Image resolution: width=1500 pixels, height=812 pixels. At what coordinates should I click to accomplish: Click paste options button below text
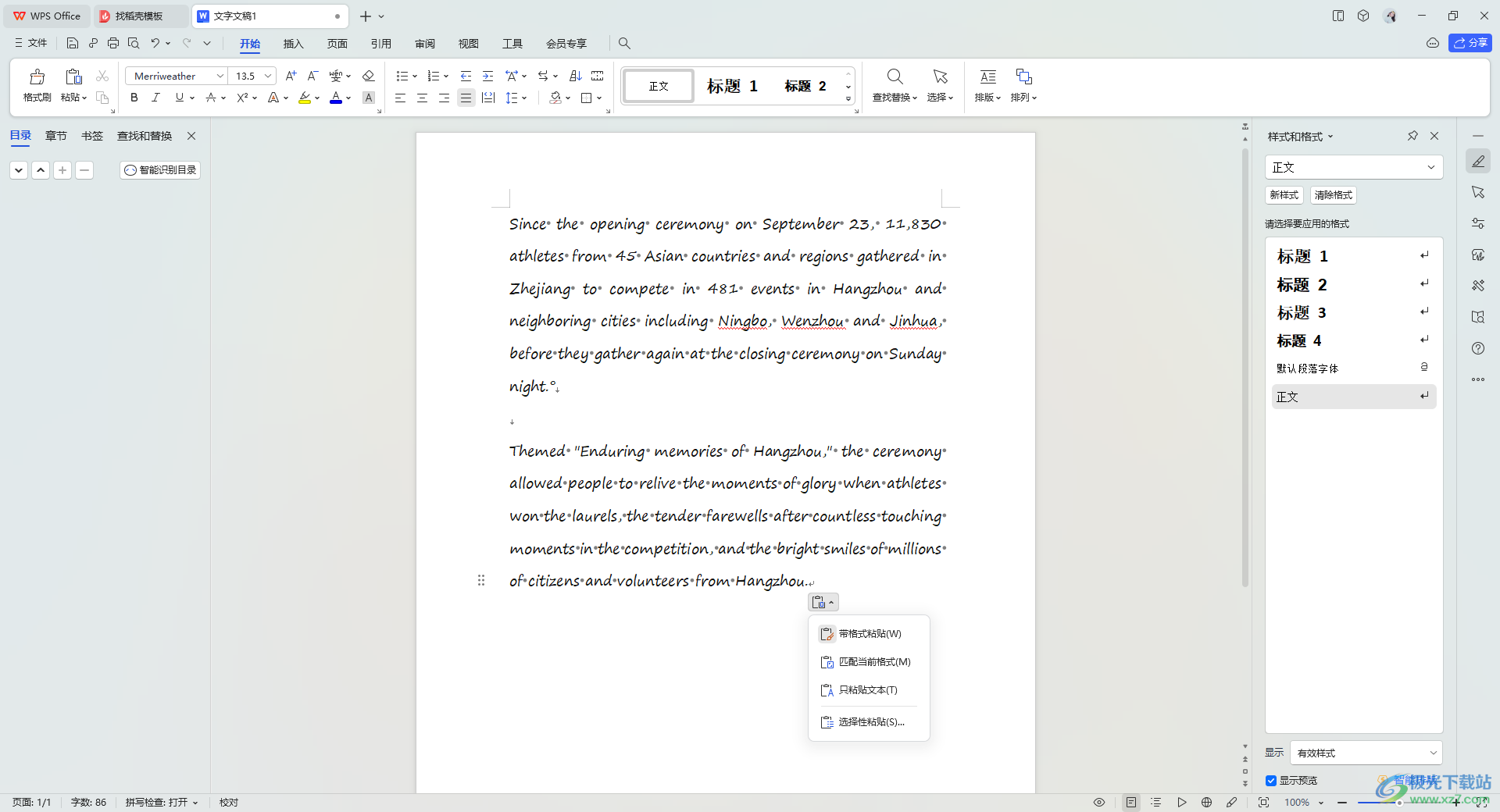(823, 602)
